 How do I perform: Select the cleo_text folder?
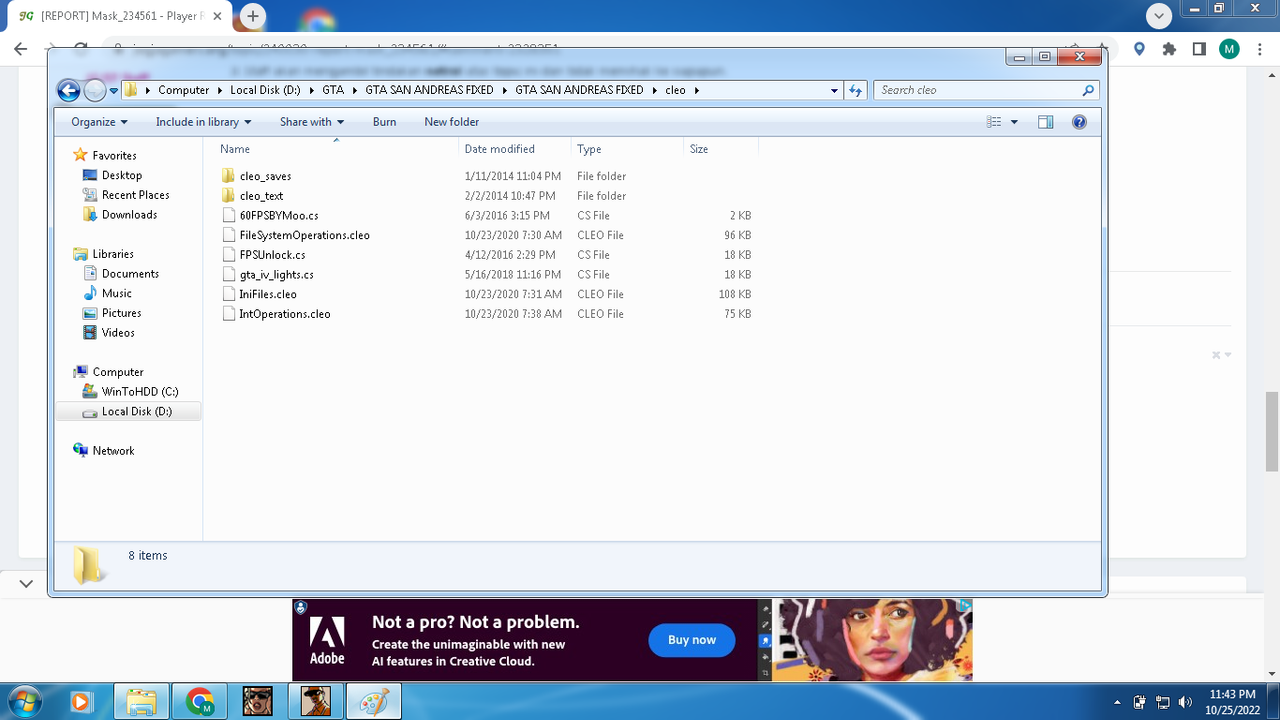pyautogui.click(x=261, y=196)
